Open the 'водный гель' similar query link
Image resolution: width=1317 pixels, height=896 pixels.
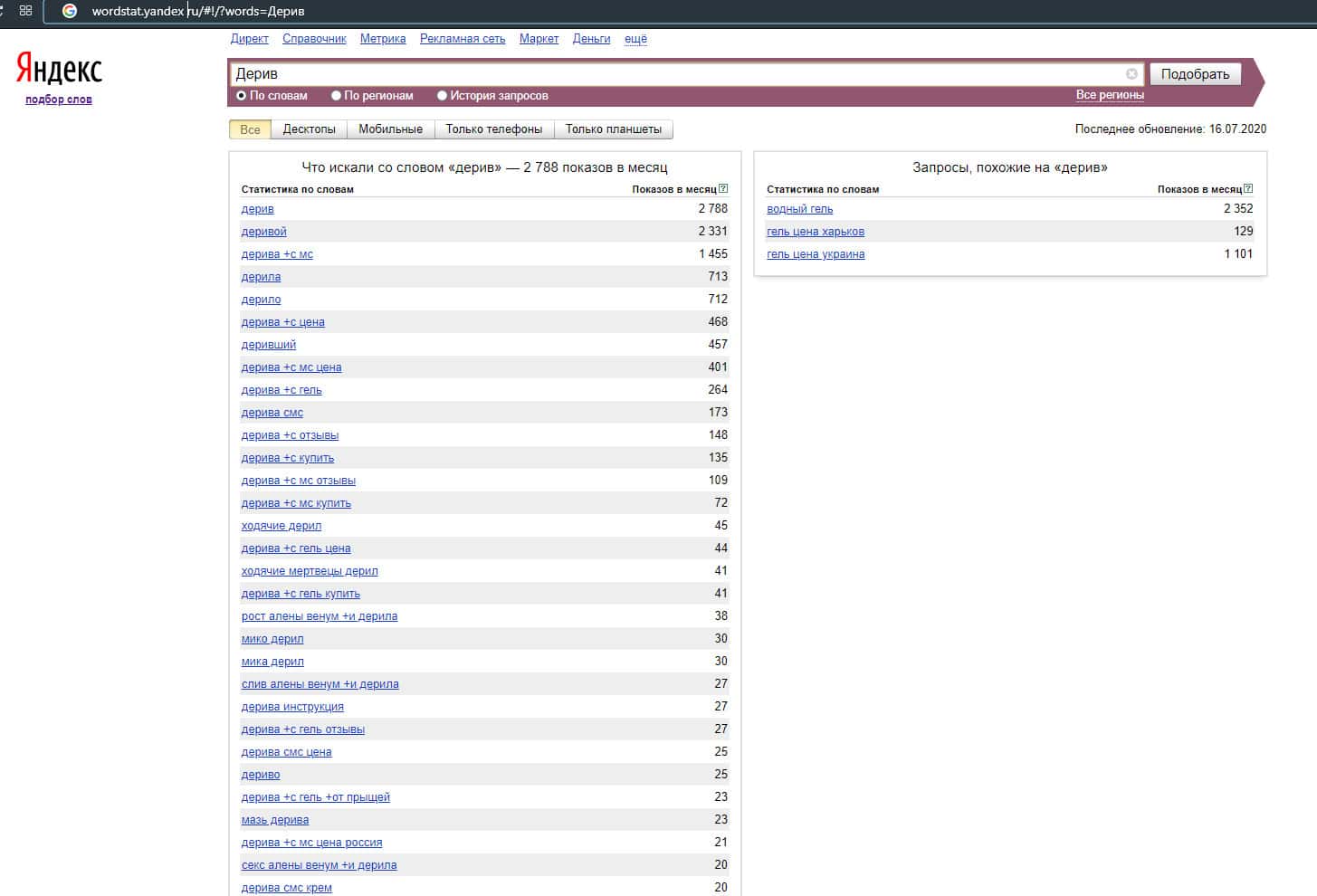point(799,209)
